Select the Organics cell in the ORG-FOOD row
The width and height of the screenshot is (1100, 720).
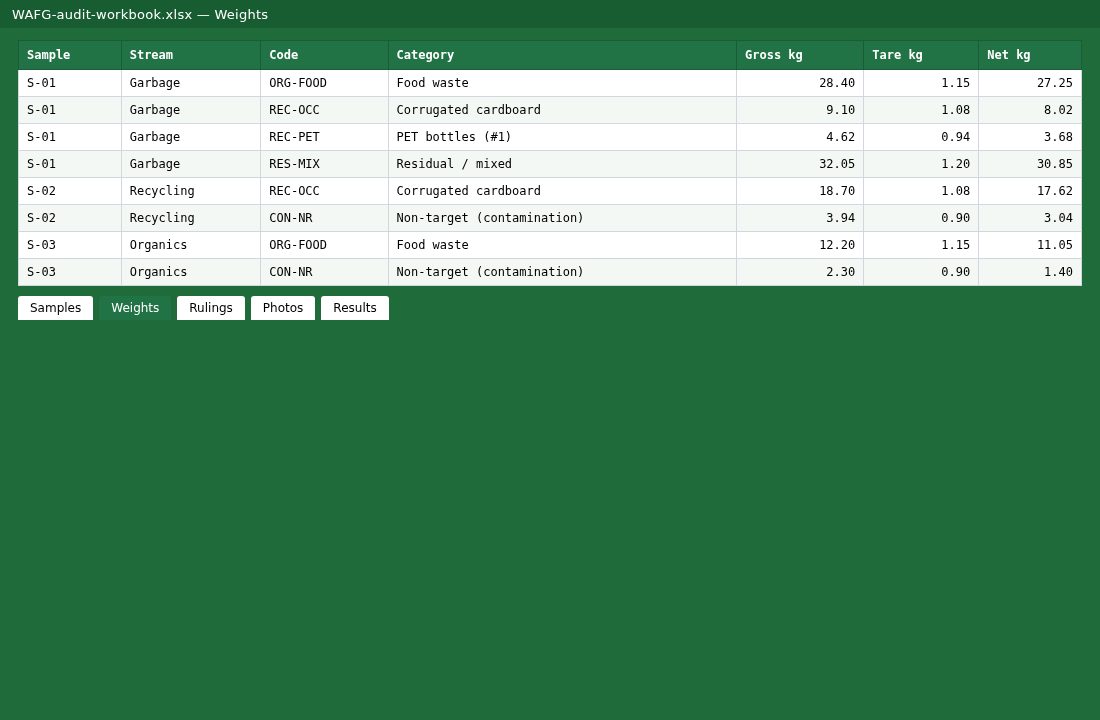(191, 245)
